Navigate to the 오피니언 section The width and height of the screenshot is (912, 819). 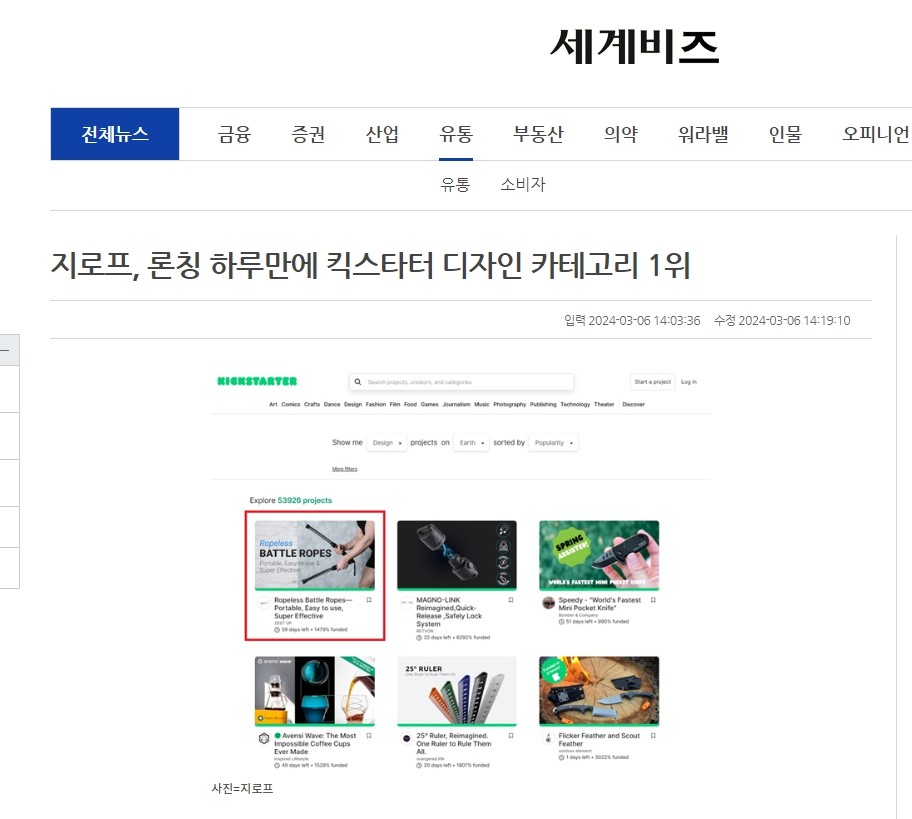pyautogui.click(x=875, y=134)
